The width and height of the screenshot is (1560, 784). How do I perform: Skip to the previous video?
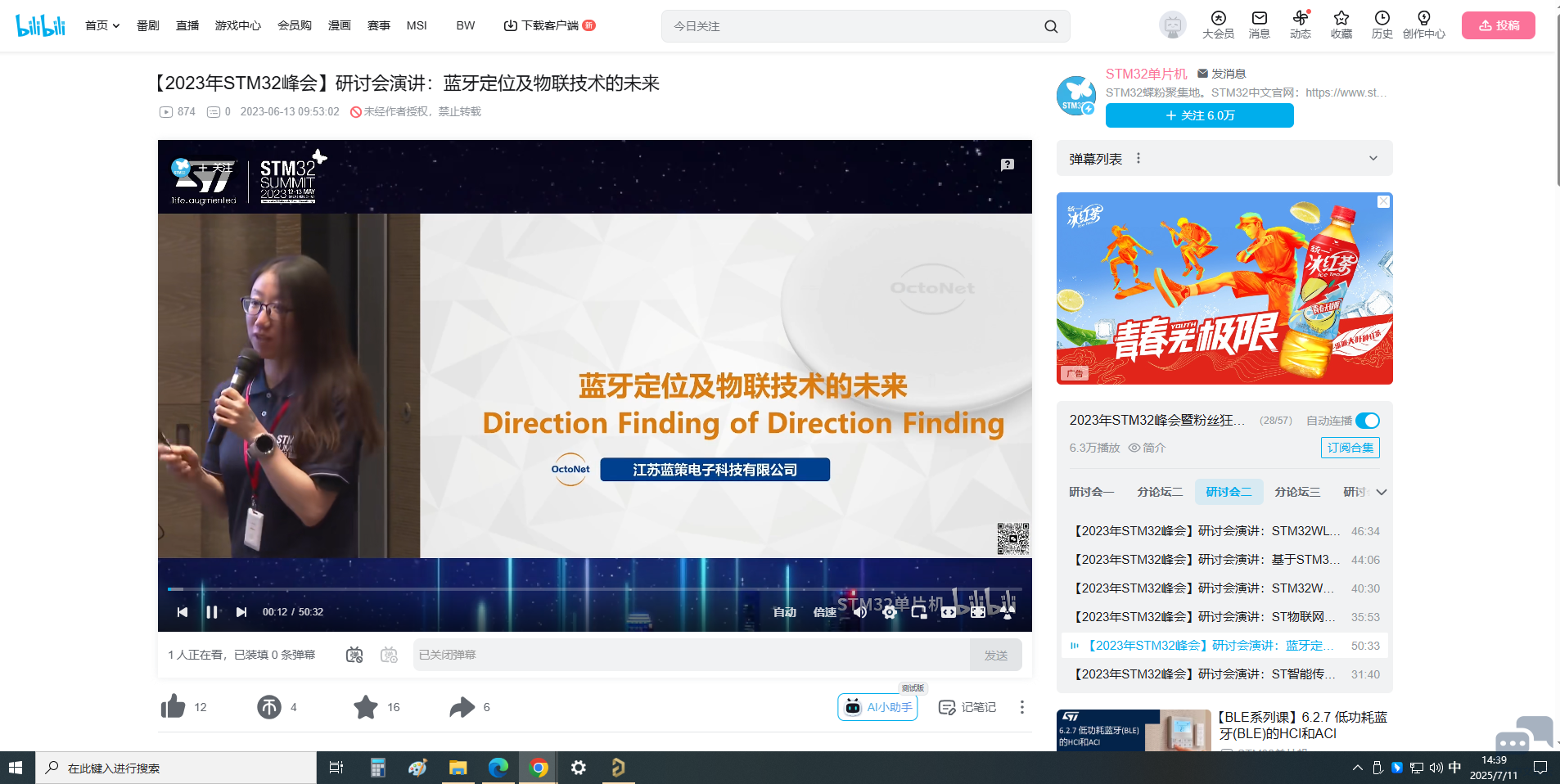click(x=183, y=612)
